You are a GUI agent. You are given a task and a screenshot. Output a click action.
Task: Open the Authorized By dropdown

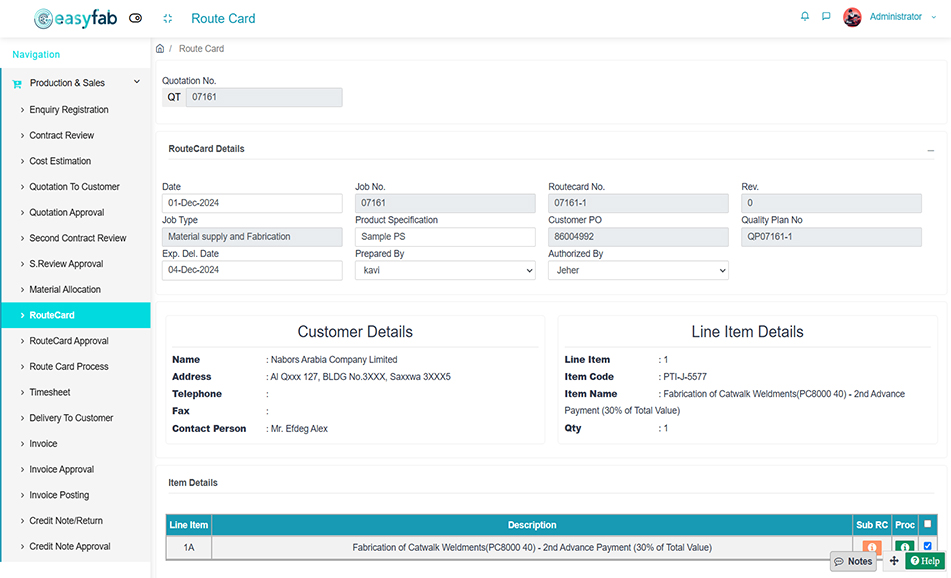coord(638,270)
